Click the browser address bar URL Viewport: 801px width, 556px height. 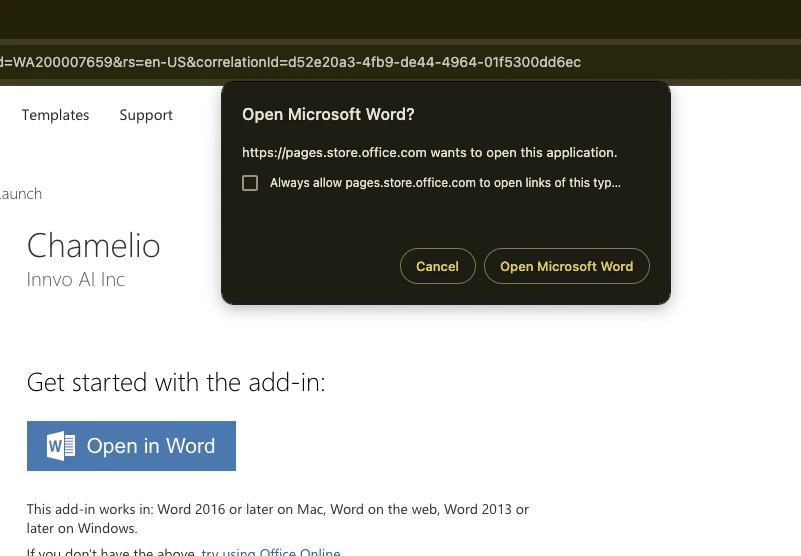tap(290, 62)
